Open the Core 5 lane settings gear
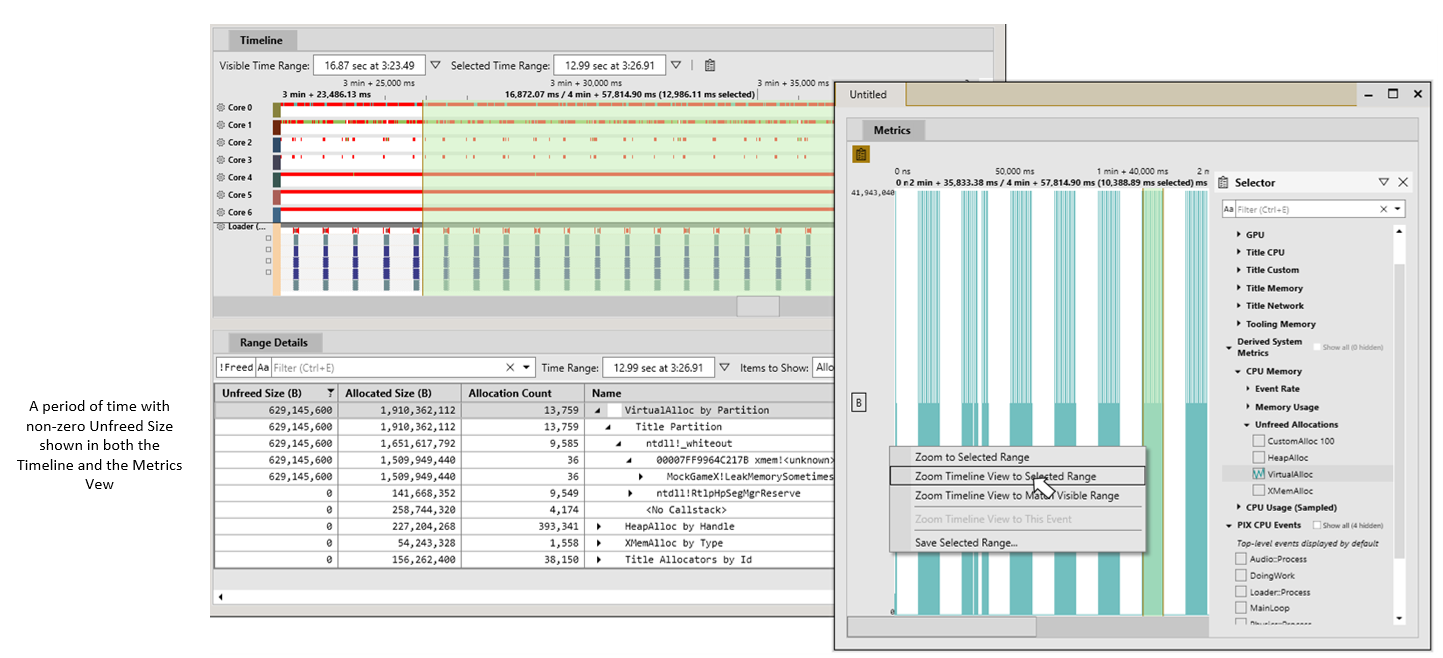 (221, 195)
